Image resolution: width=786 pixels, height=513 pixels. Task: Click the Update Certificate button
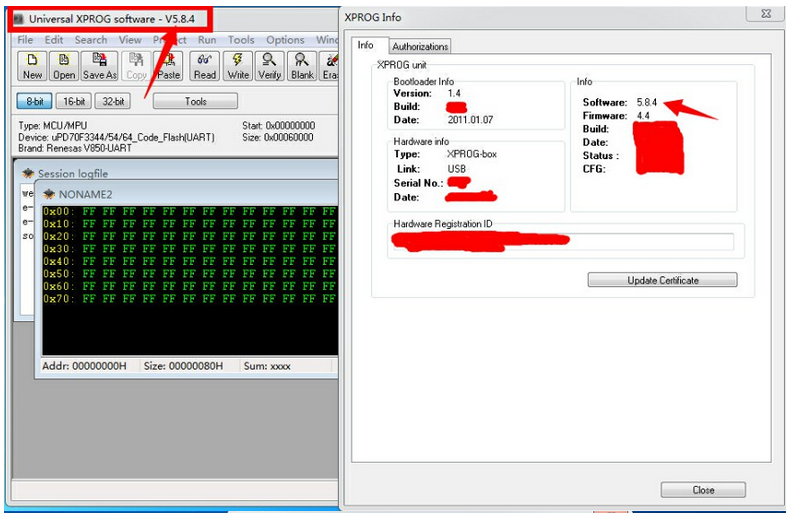(x=662, y=280)
